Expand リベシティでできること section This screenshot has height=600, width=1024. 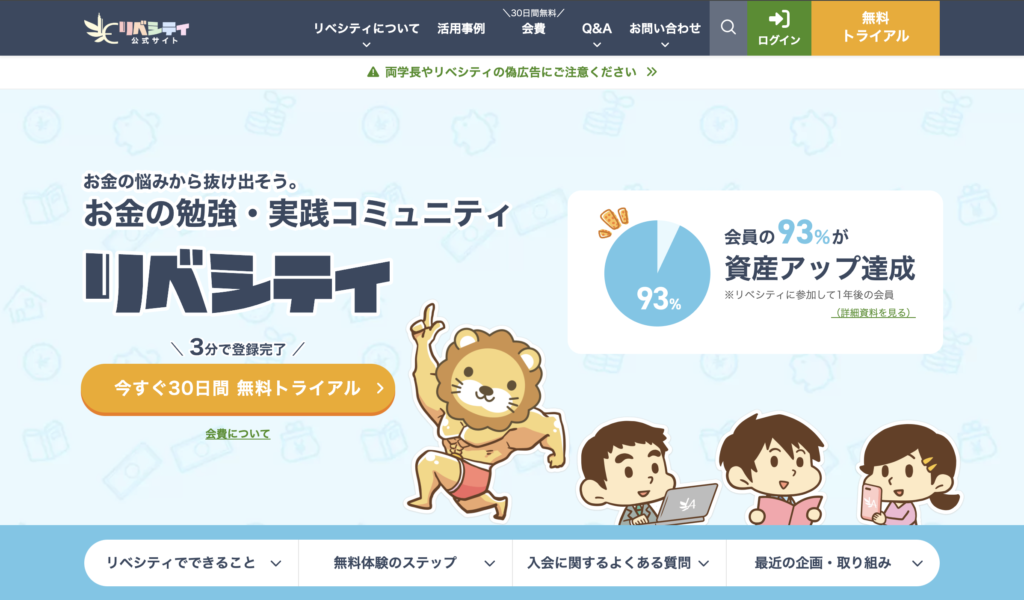coord(192,563)
